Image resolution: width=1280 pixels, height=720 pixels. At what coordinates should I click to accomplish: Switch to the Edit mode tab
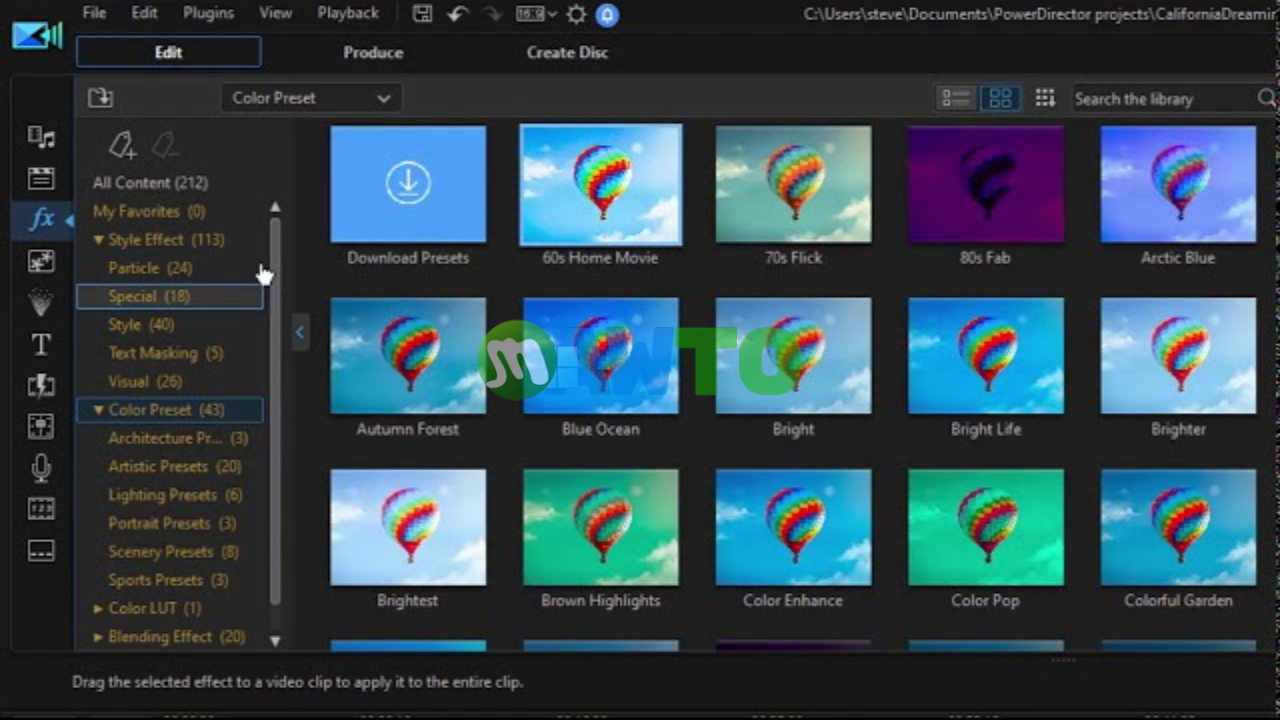click(x=168, y=52)
